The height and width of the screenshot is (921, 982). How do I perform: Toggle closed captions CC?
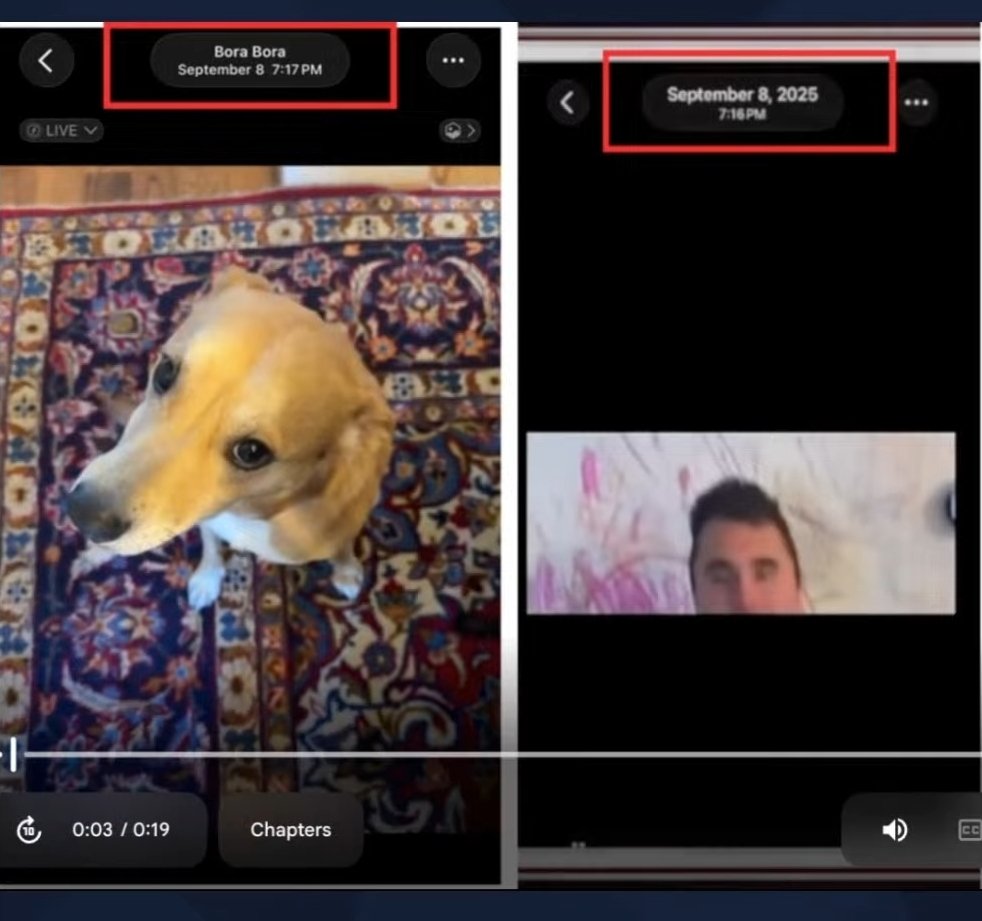[970, 830]
